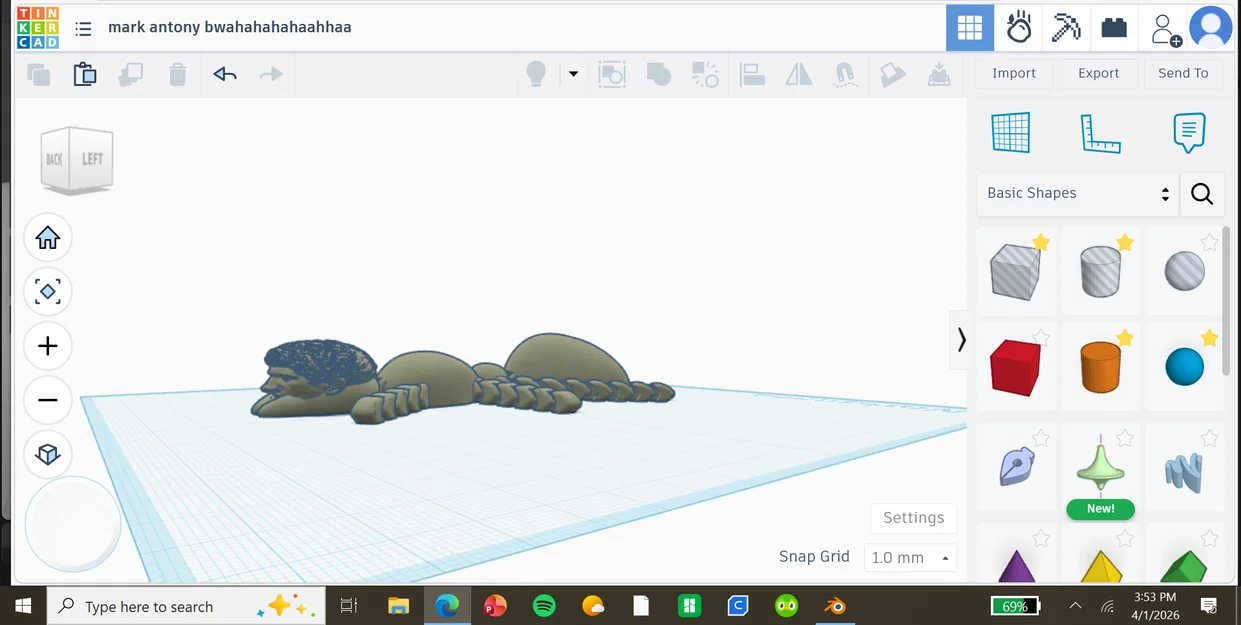Select the Duplicate and repeat icon

tap(131, 73)
